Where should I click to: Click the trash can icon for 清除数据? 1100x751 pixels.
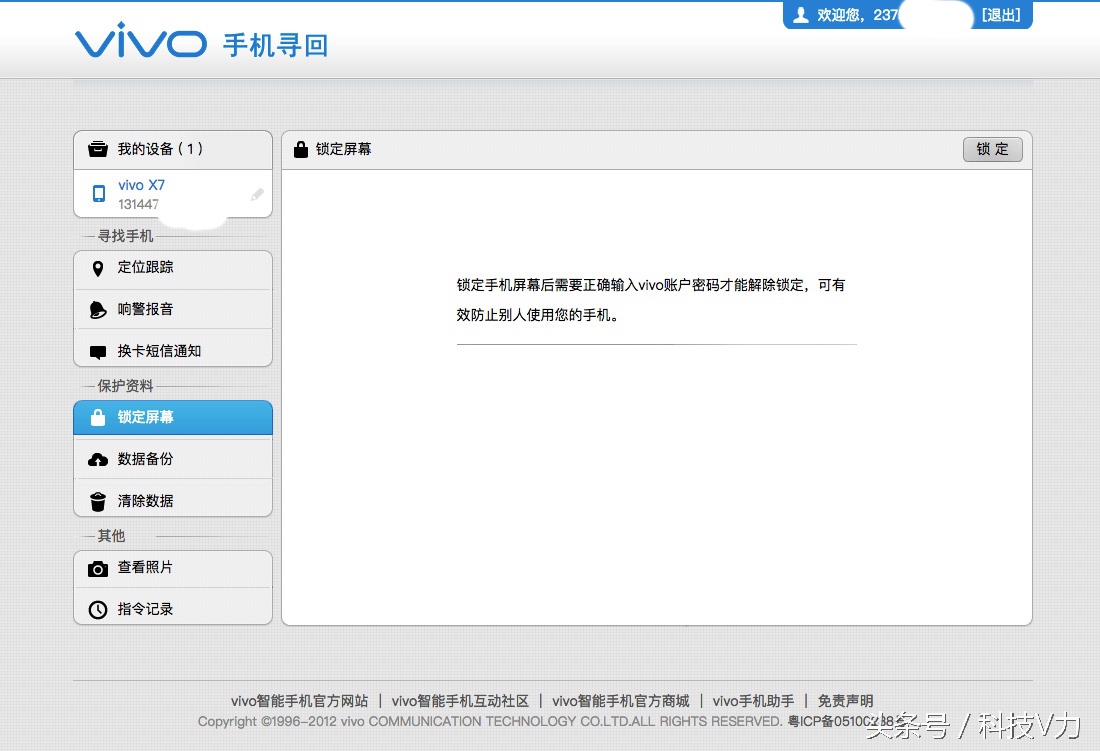click(97, 498)
